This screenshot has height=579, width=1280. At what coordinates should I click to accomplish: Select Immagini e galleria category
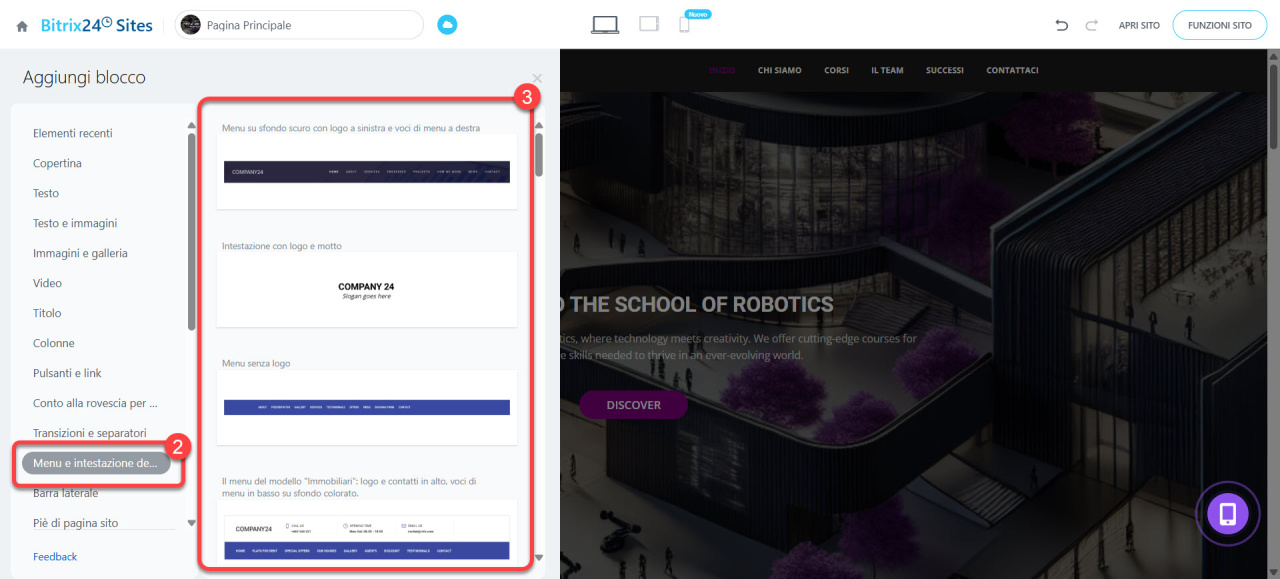[80, 253]
